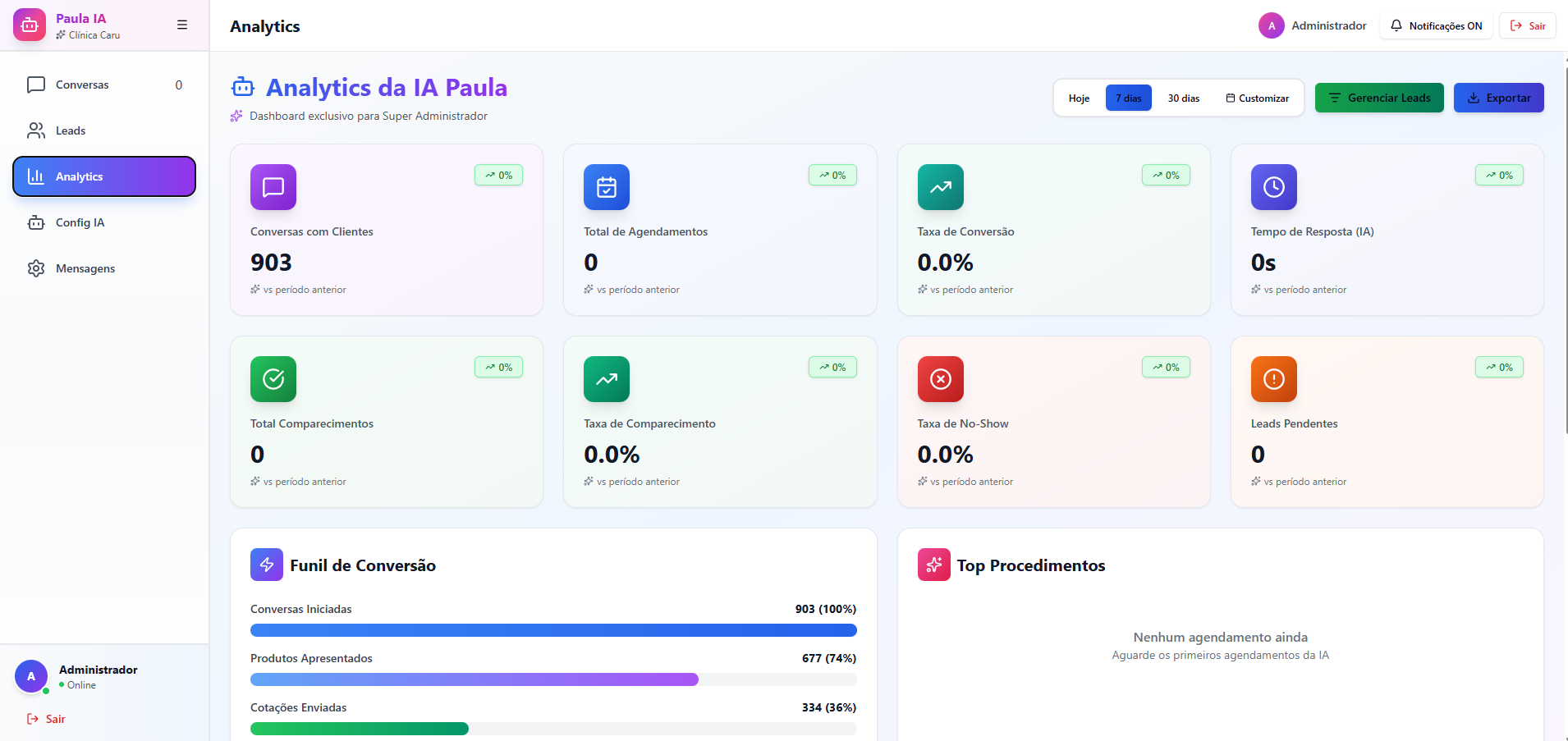This screenshot has width=1568, height=741.
Task: Click the Total de Agendamentos calendar icon
Action: [x=607, y=187]
